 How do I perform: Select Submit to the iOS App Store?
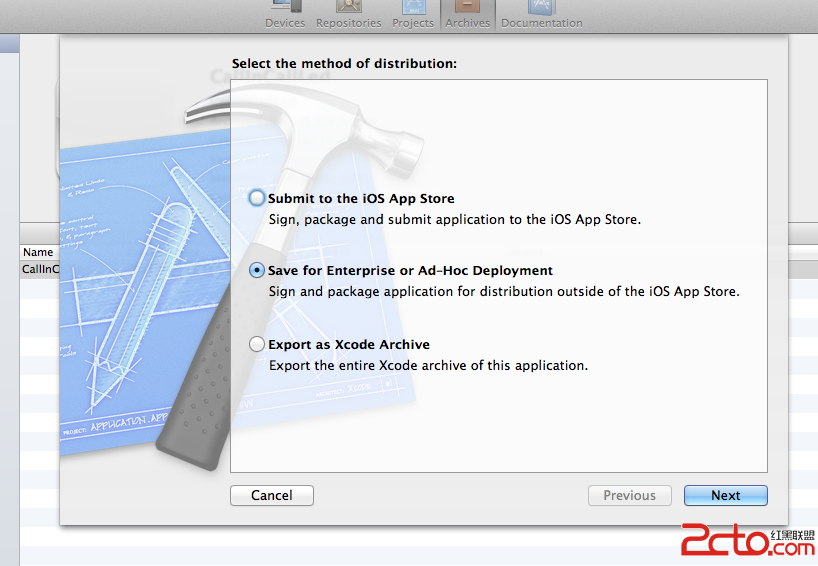(258, 198)
